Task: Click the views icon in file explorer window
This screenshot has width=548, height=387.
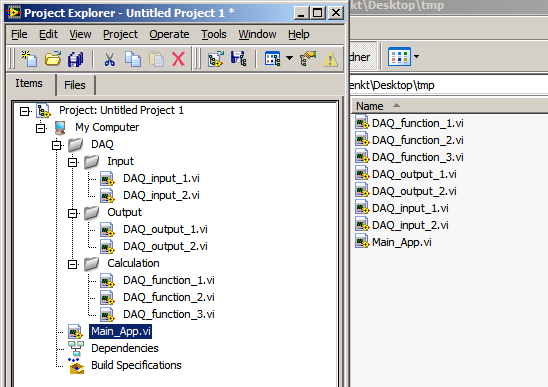Action: pyautogui.click(x=399, y=57)
